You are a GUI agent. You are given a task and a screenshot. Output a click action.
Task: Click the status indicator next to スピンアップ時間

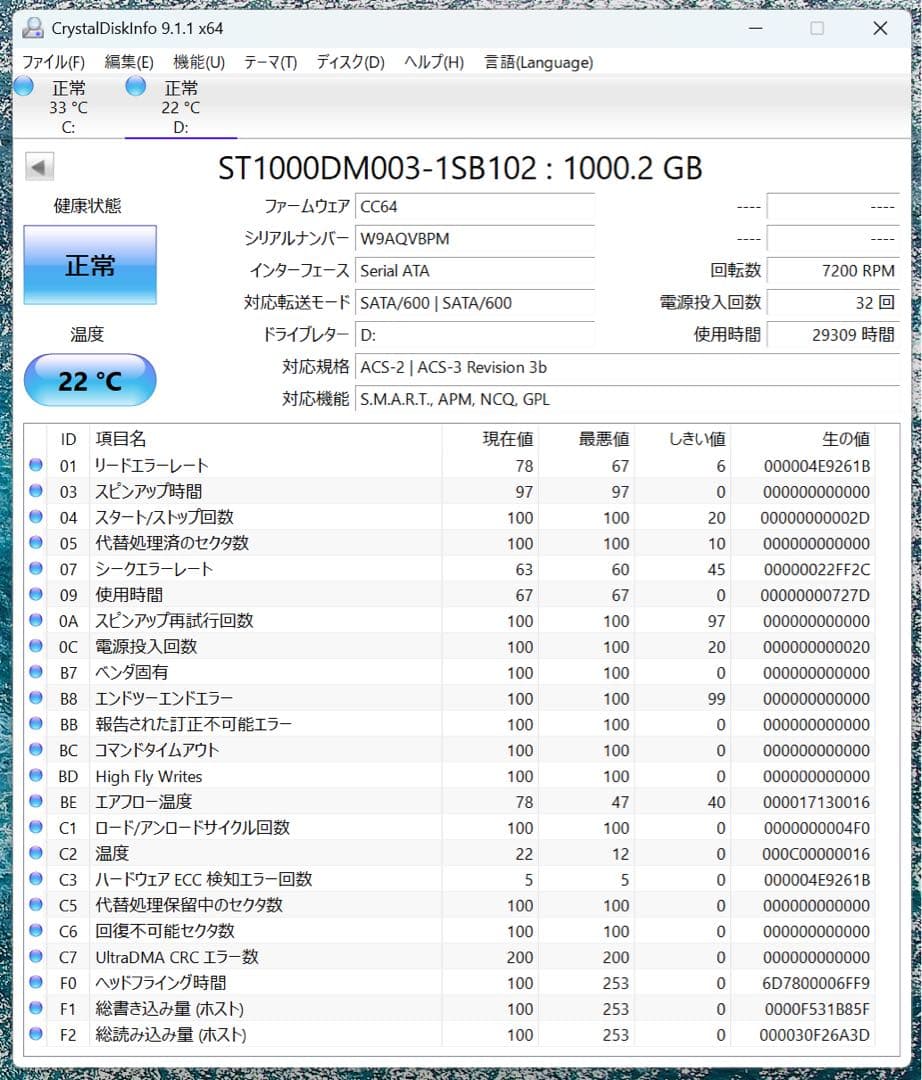[x=35, y=491]
